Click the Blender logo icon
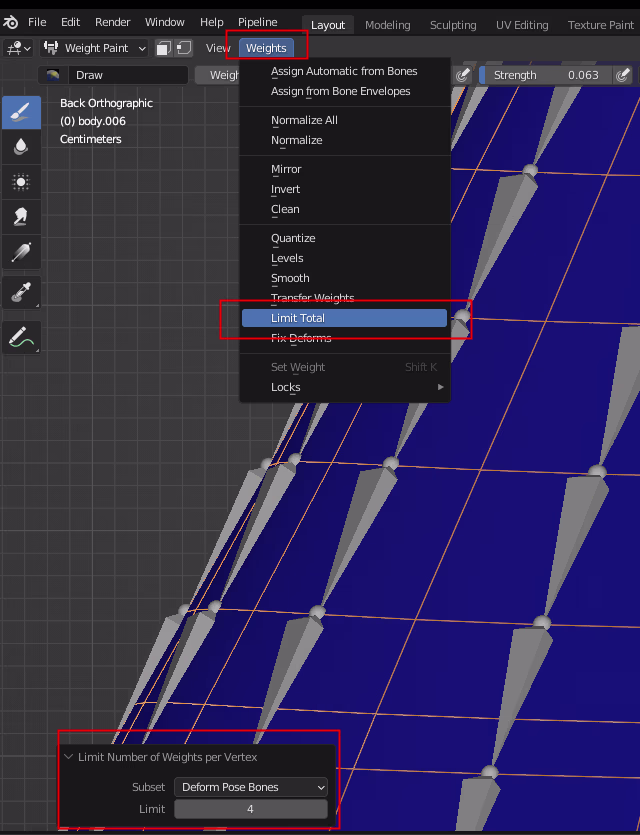Image resolution: width=640 pixels, height=835 pixels. coord(11,22)
